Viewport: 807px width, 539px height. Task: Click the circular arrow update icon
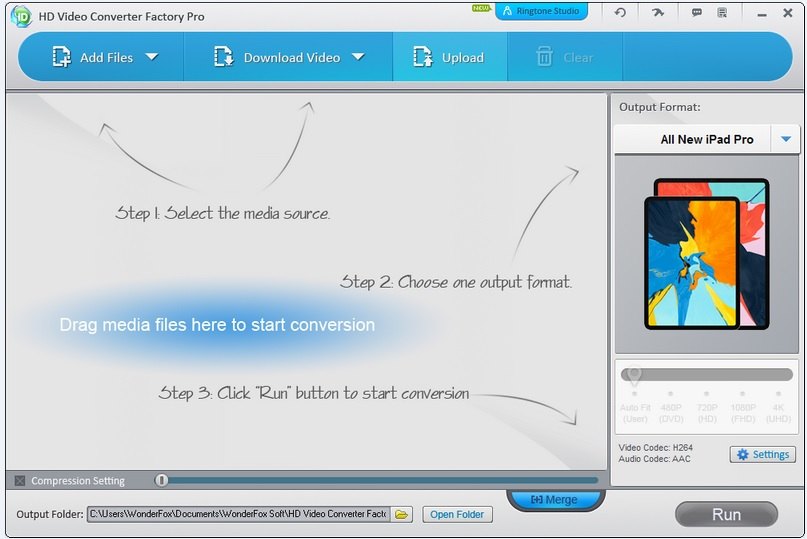pyautogui.click(x=620, y=12)
